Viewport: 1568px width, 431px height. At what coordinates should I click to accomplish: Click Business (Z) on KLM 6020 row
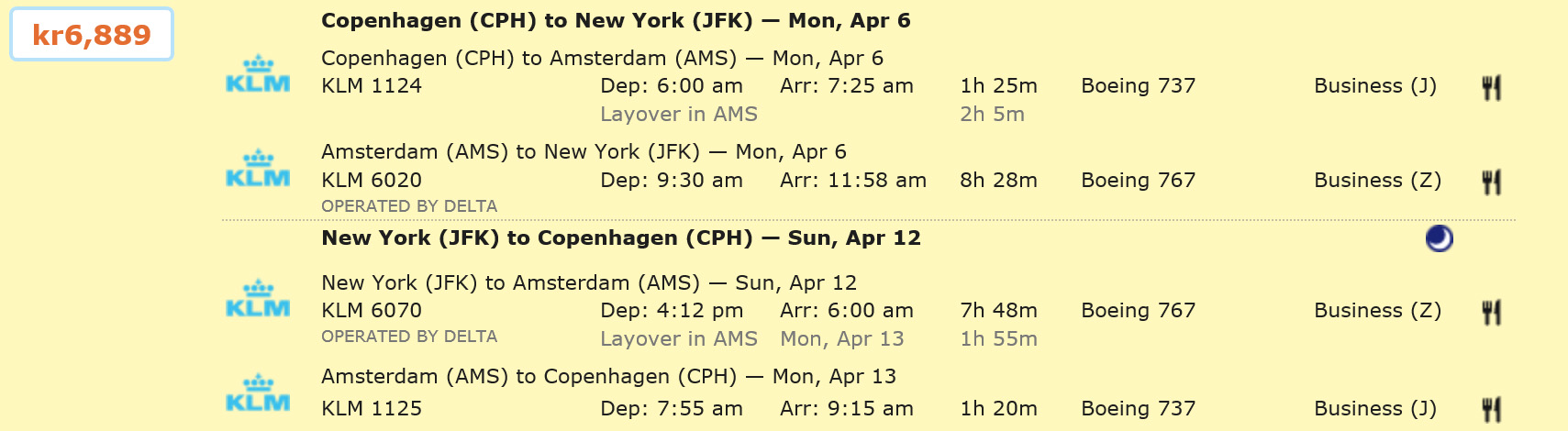(x=1377, y=181)
